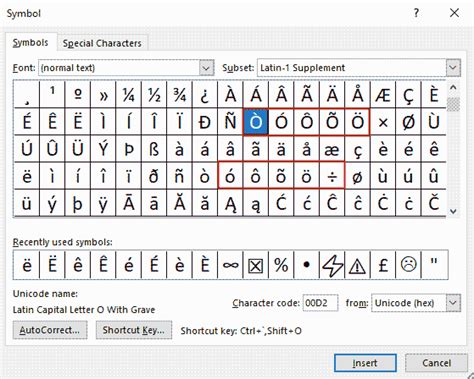Pick the Č with caron symbol
474x379 pixels.
coord(434,203)
